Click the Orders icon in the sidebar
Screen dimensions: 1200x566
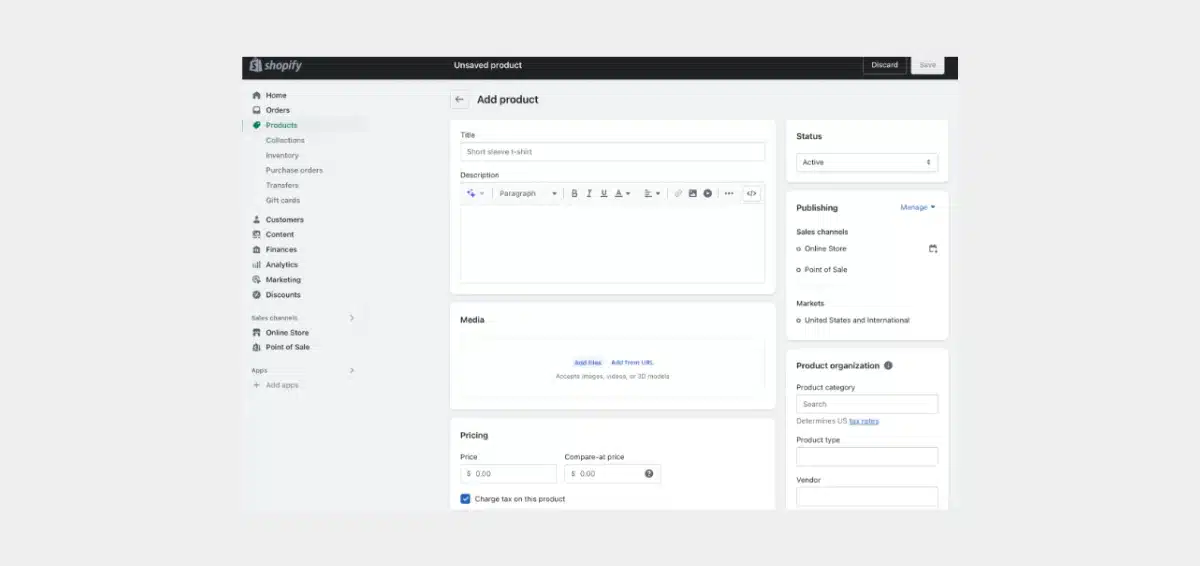click(x=257, y=110)
